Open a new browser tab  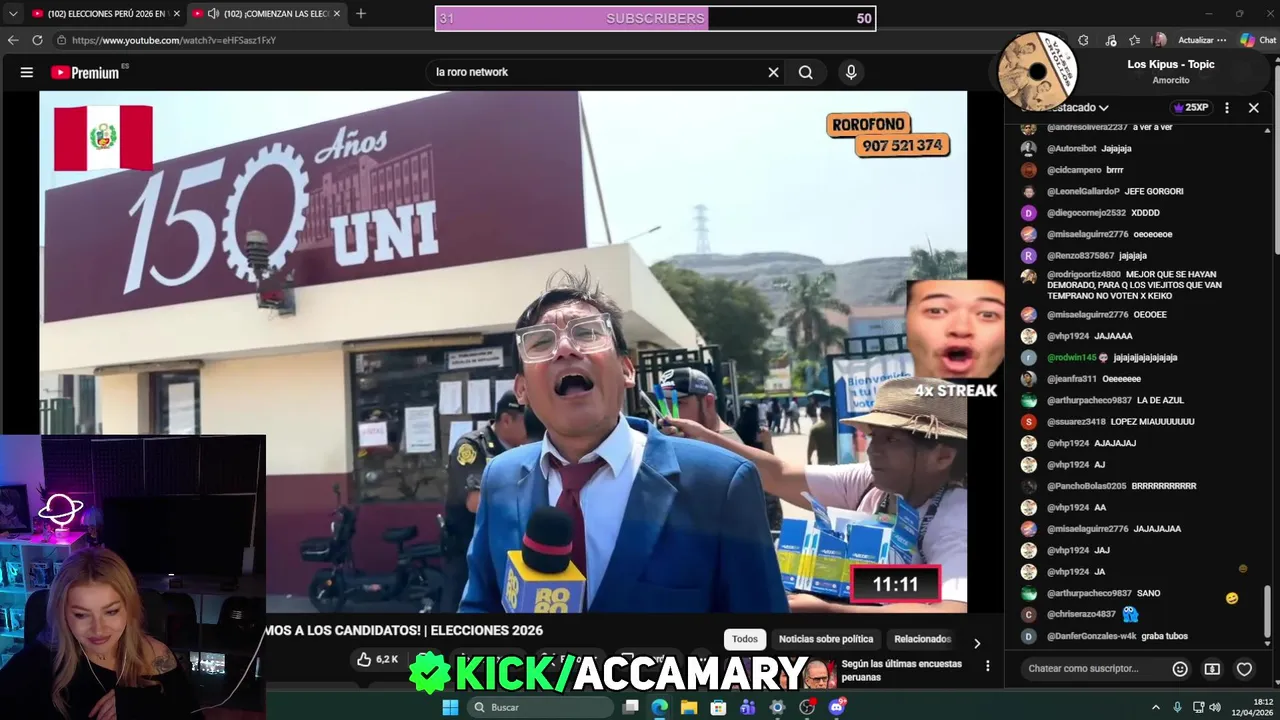pyautogui.click(x=361, y=14)
